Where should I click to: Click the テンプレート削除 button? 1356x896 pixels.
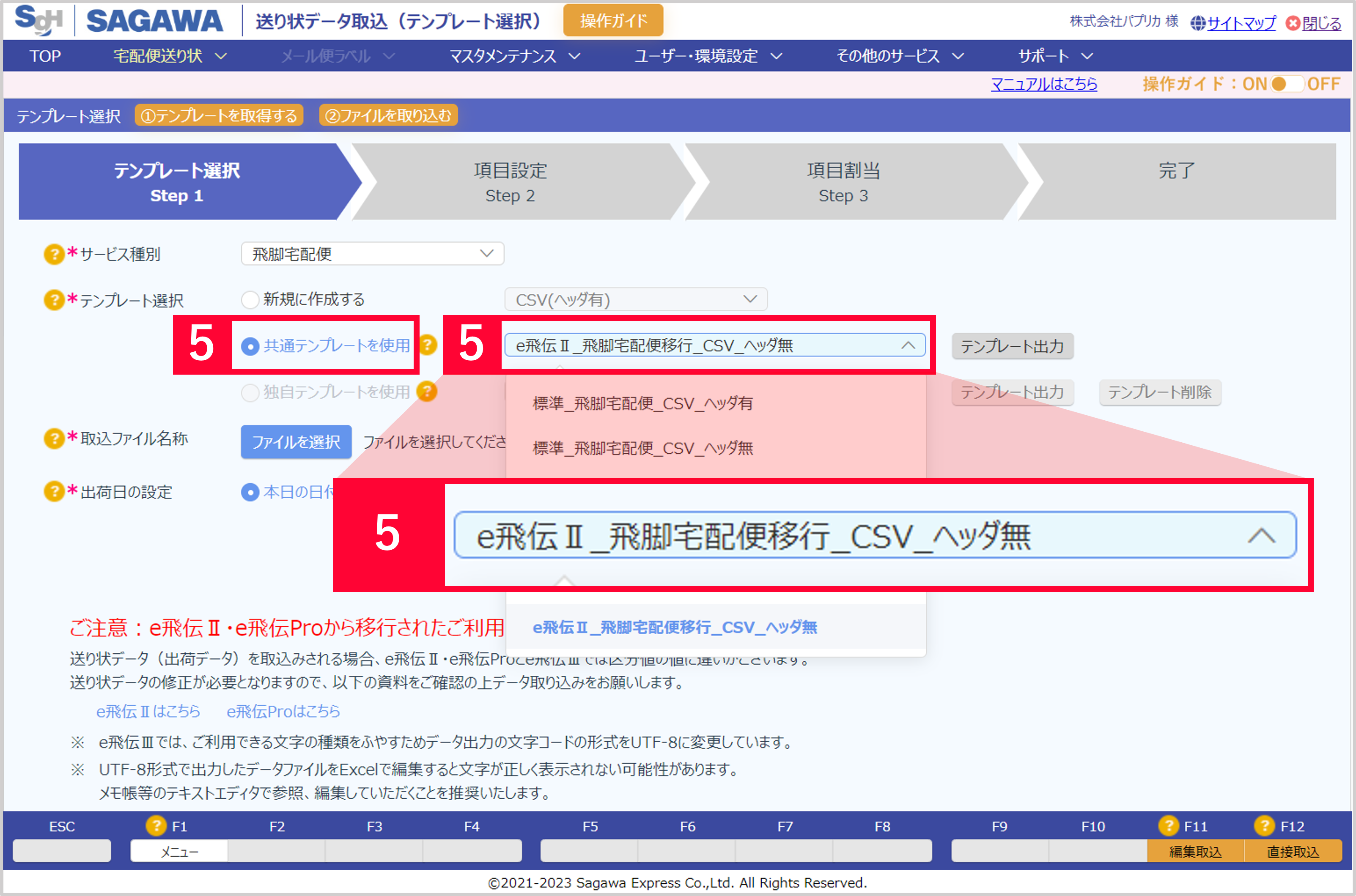pyautogui.click(x=1159, y=392)
